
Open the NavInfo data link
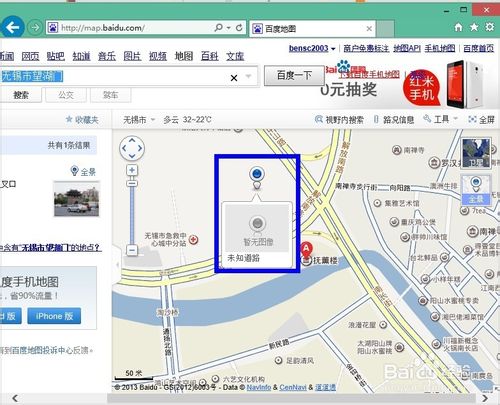pos(259,387)
